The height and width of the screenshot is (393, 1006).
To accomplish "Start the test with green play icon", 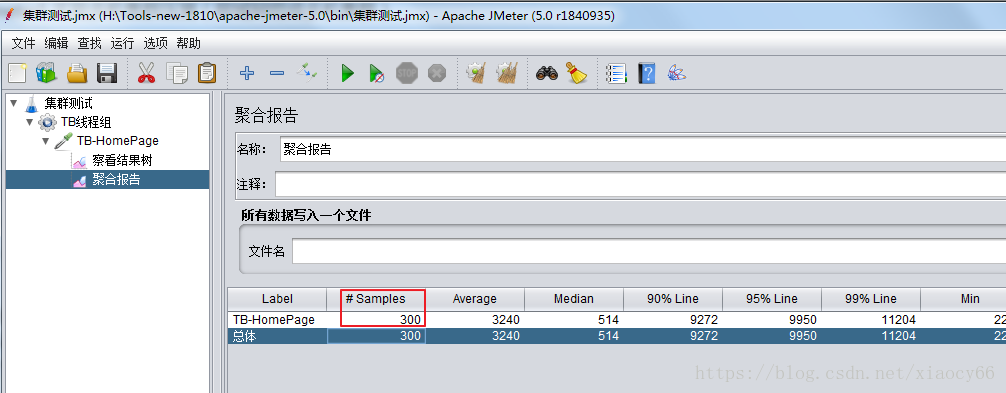I will pyautogui.click(x=348, y=73).
